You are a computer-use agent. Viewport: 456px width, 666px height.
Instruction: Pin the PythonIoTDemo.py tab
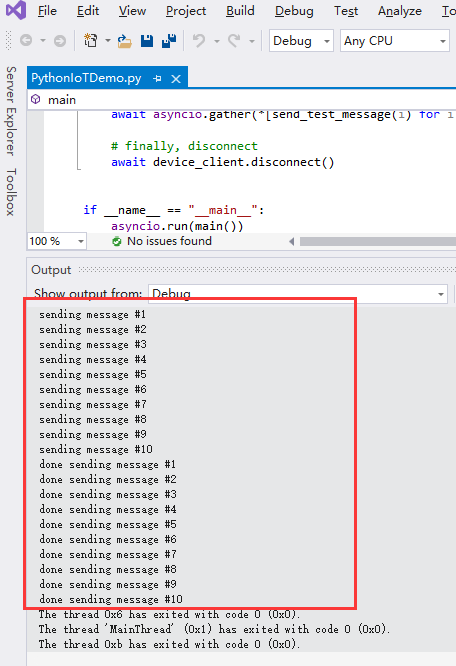[x=158, y=79]
